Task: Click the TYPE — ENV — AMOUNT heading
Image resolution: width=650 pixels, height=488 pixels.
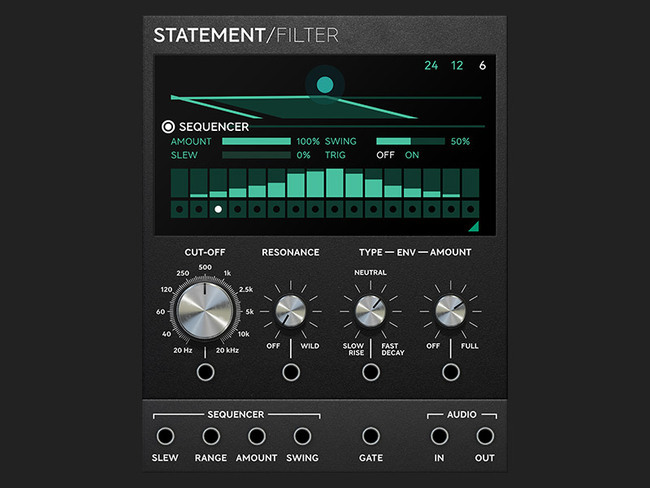Action: tap(415, 252)
